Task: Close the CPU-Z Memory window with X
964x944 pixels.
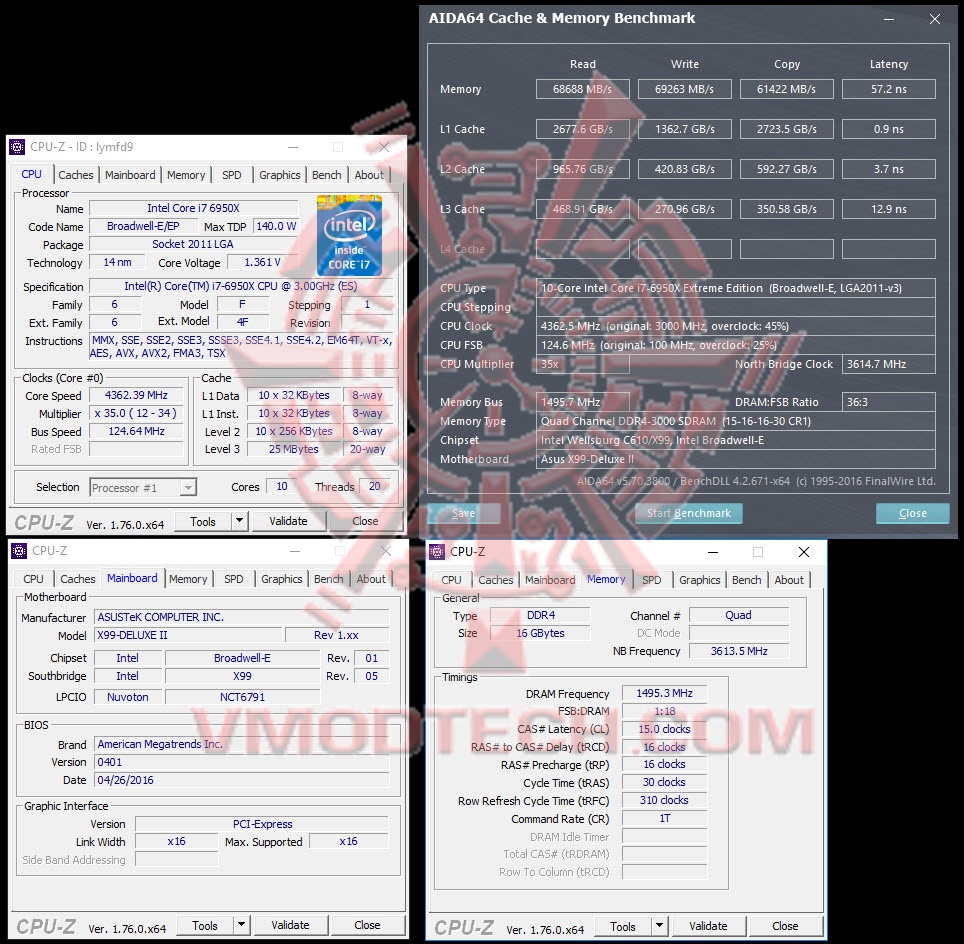Action: point(804,552)
